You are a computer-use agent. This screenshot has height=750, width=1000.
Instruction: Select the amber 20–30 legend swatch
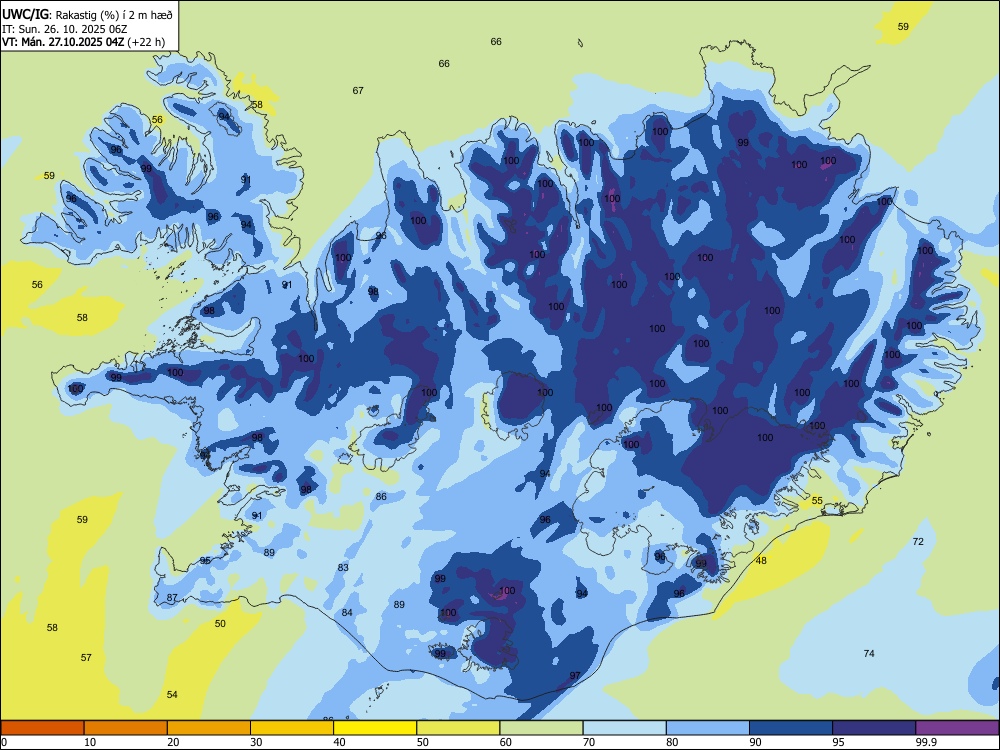209,728
